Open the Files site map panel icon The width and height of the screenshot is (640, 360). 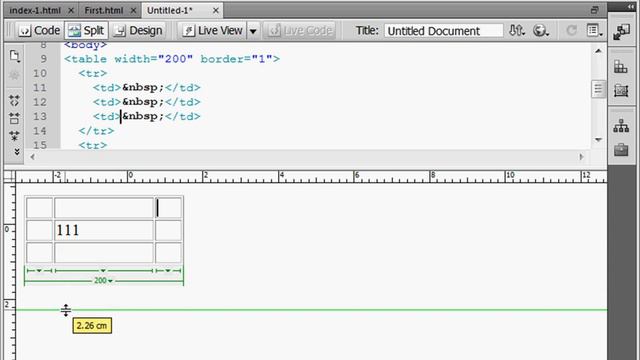tap(621, 126)
